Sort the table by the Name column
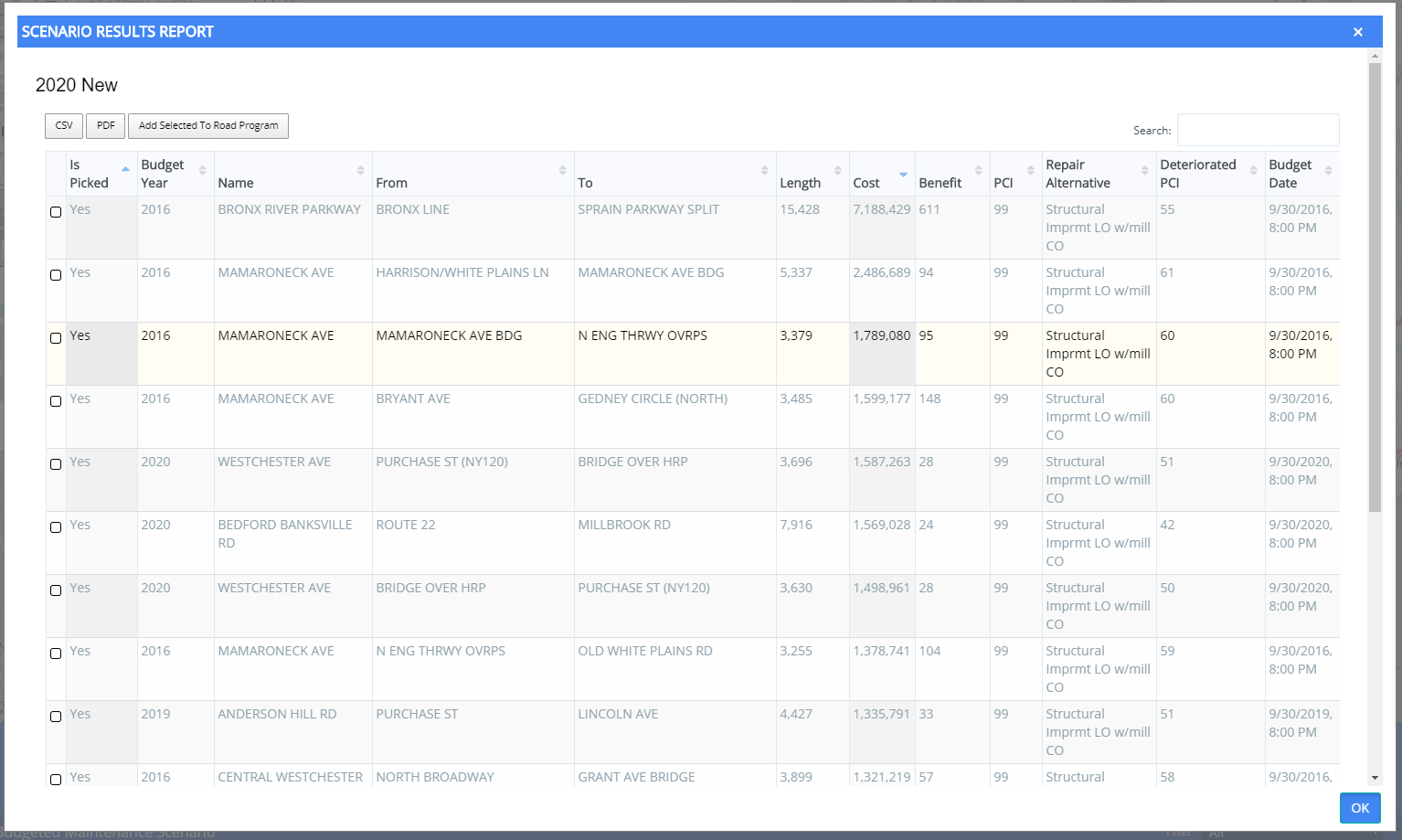This screenshot has height=840, width=1402. [x=360, y=171]
